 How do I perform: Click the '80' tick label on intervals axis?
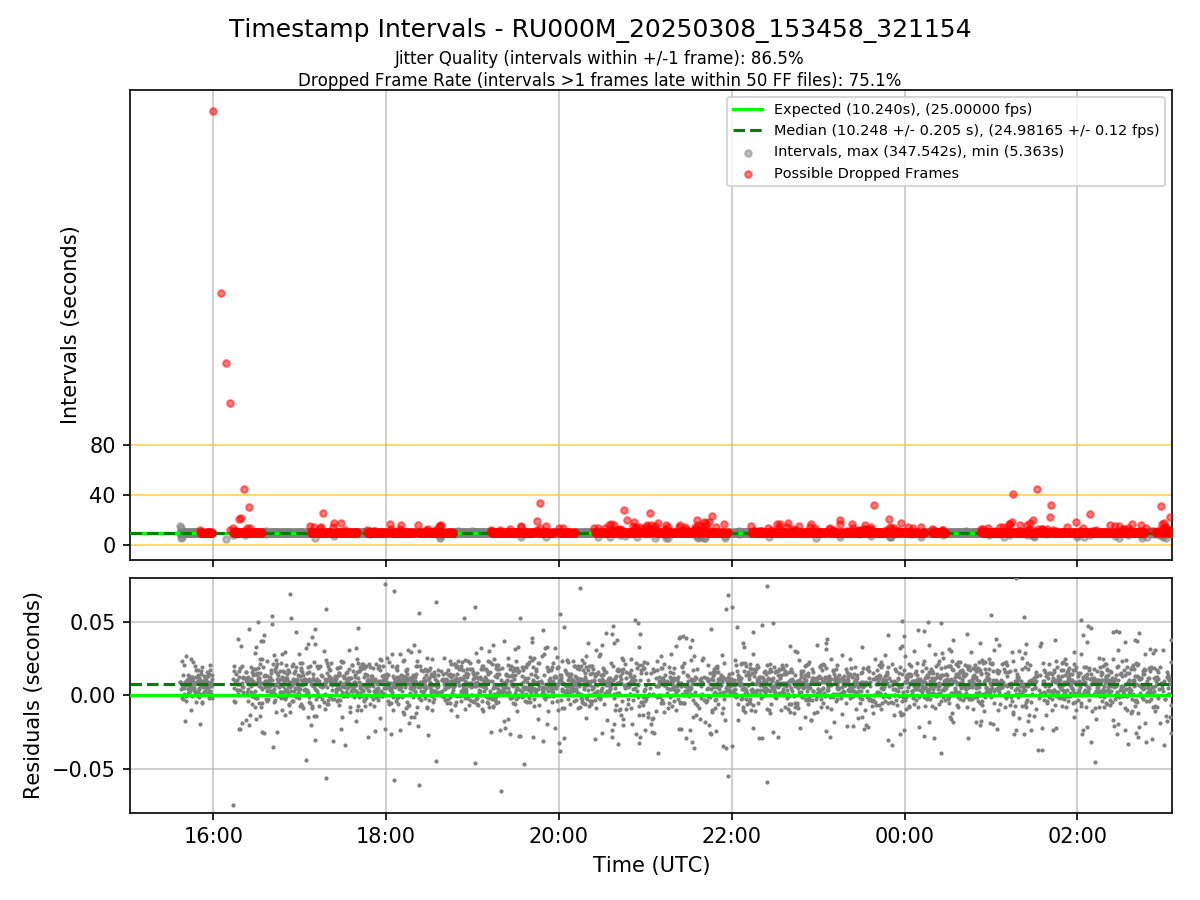click(x=104, y=446)
